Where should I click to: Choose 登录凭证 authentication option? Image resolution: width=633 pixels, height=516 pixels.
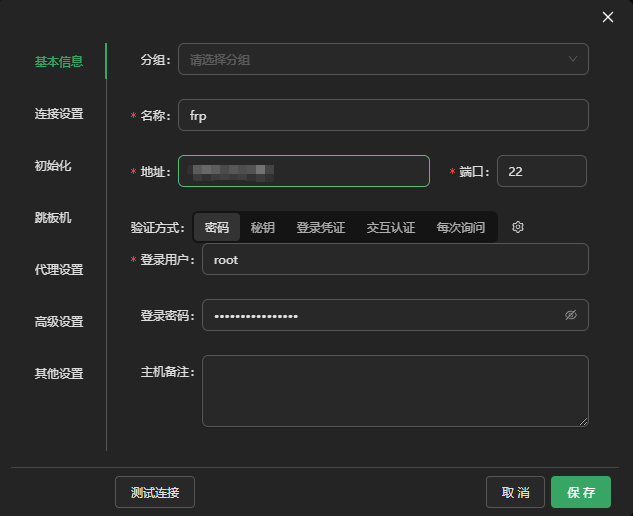[x=320, y=227]
